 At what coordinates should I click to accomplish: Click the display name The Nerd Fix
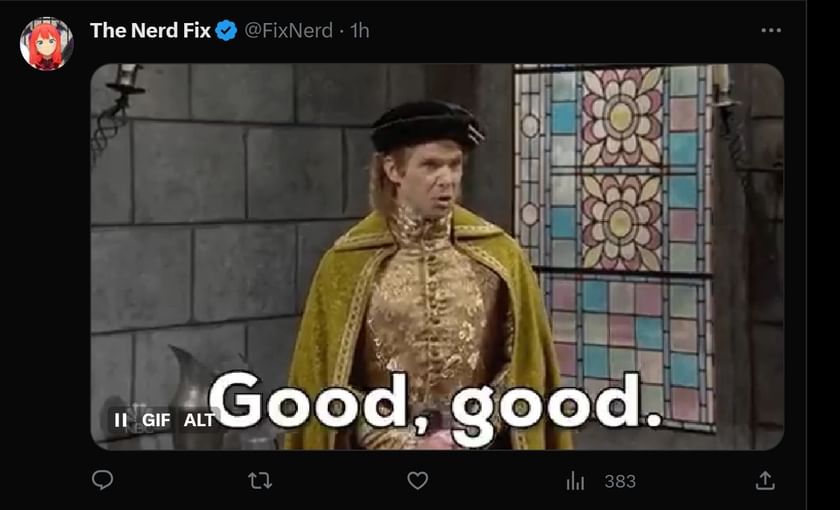[150, 31]
